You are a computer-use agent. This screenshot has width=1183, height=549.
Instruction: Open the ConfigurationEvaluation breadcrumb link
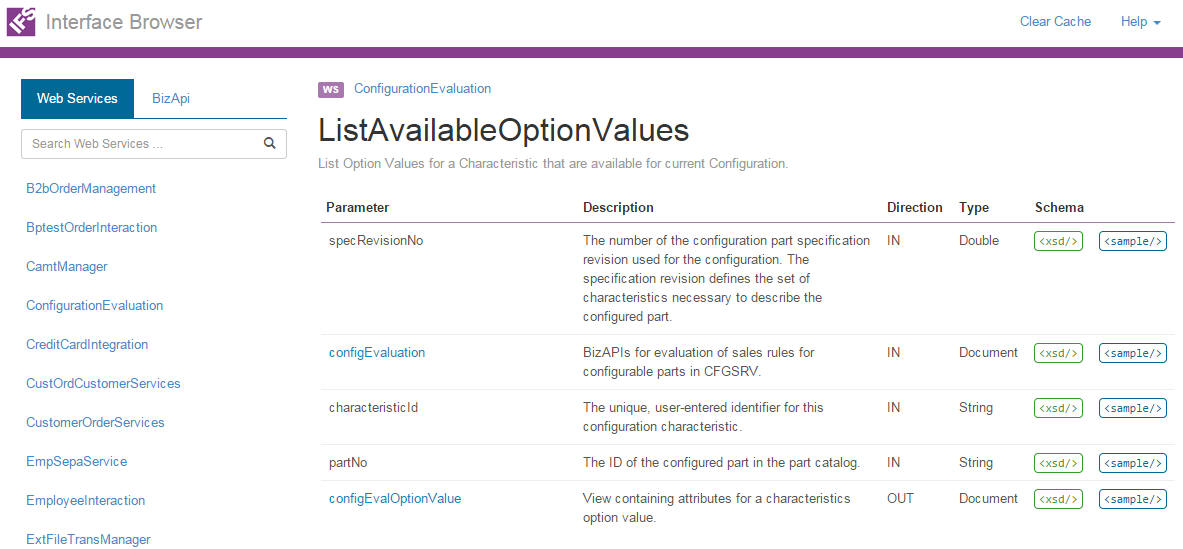[422, 89]
